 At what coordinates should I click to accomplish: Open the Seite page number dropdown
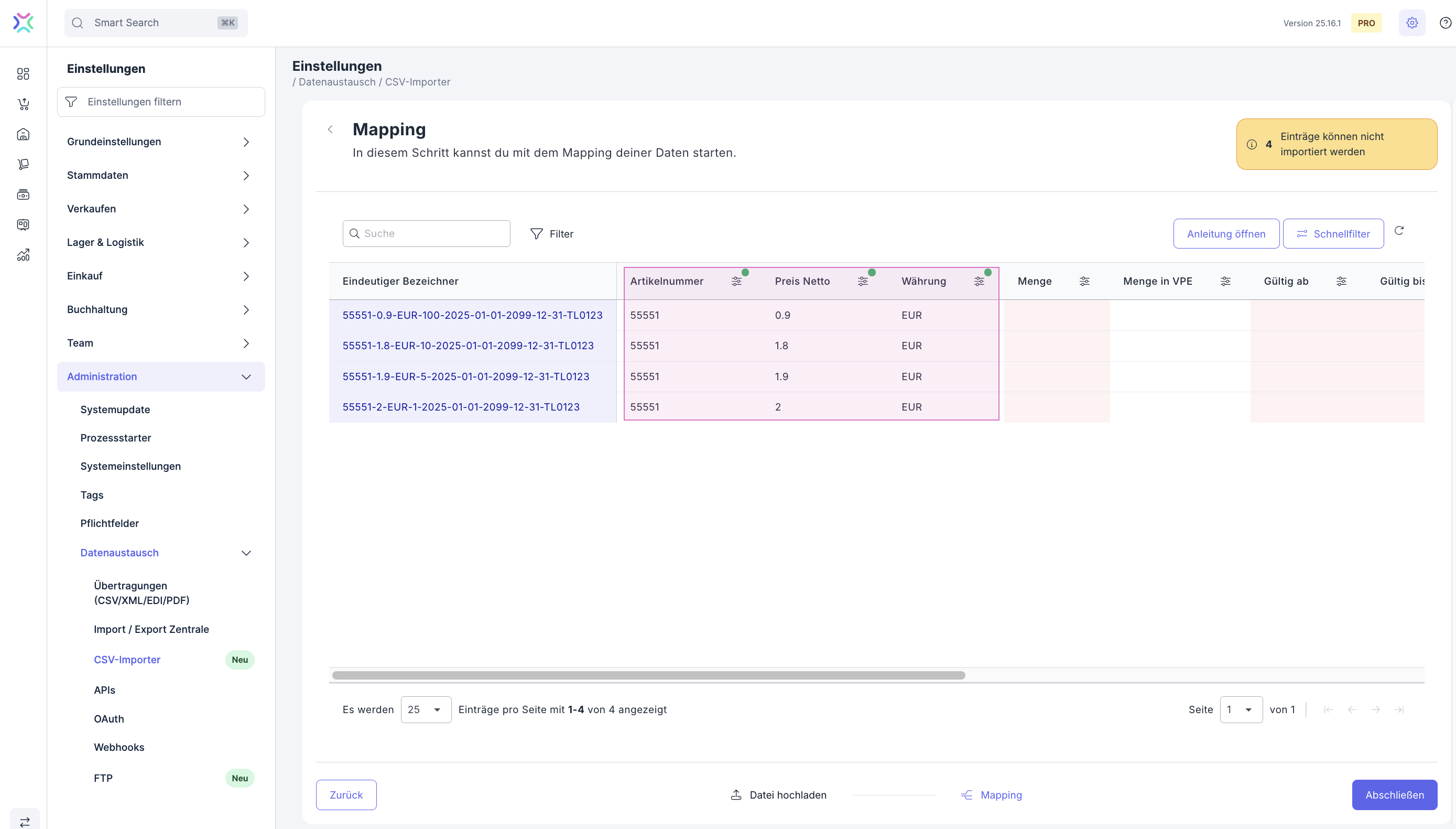click(1241, 709)
